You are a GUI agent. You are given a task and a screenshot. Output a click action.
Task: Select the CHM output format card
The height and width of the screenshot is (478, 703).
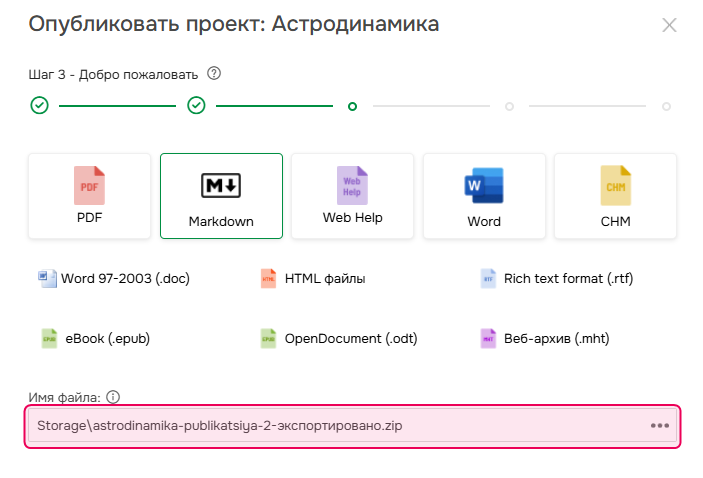615,196
